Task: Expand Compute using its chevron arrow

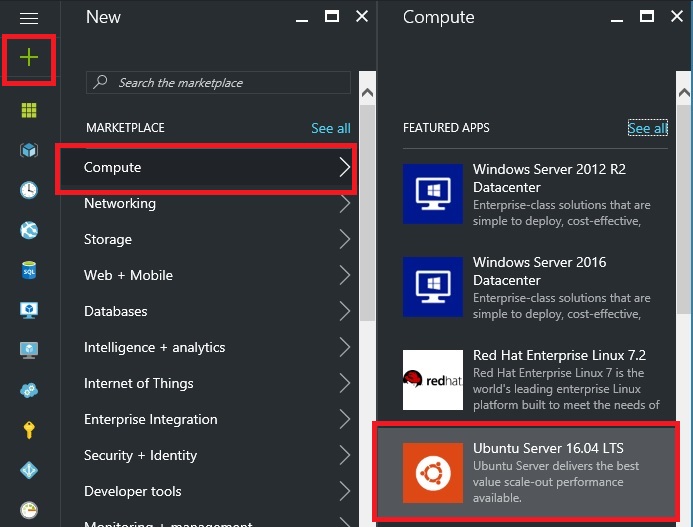Action: tap(345, 167)
